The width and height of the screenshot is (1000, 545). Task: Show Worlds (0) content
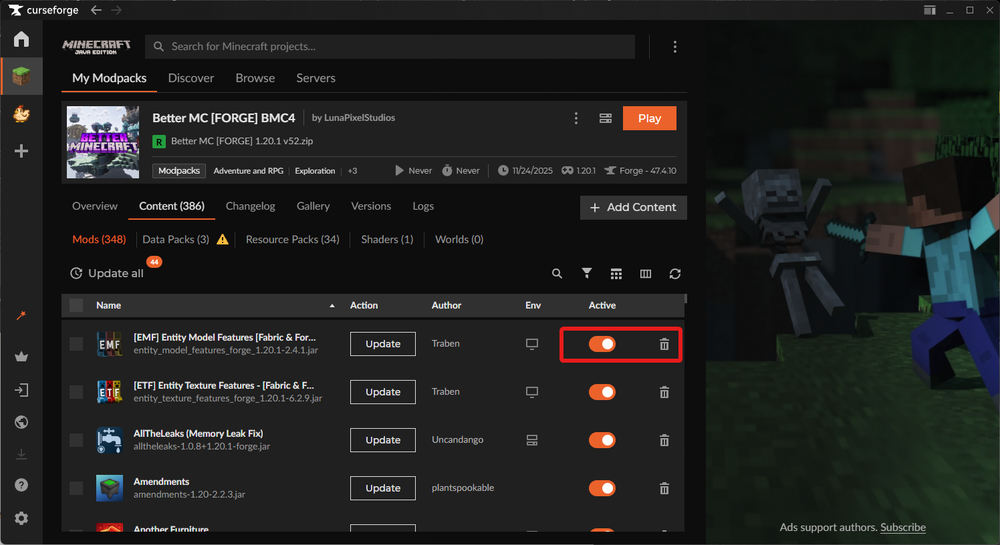click(x=459, y=240)
